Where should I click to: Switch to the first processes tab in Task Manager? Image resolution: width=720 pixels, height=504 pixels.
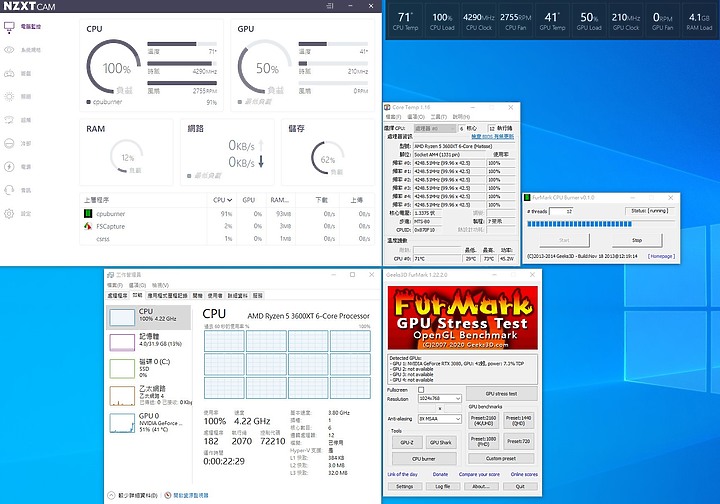point(118,296)
